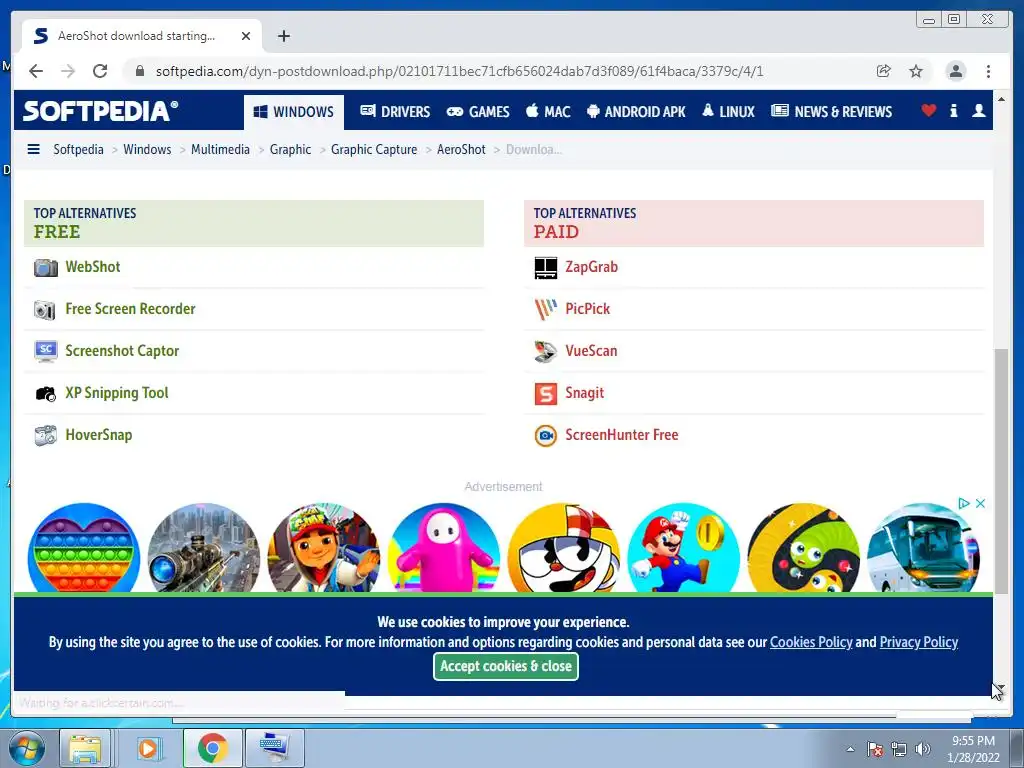Click the Free Screen Recorder icon
Screen dimensions: 1024x768
point(45,310)
